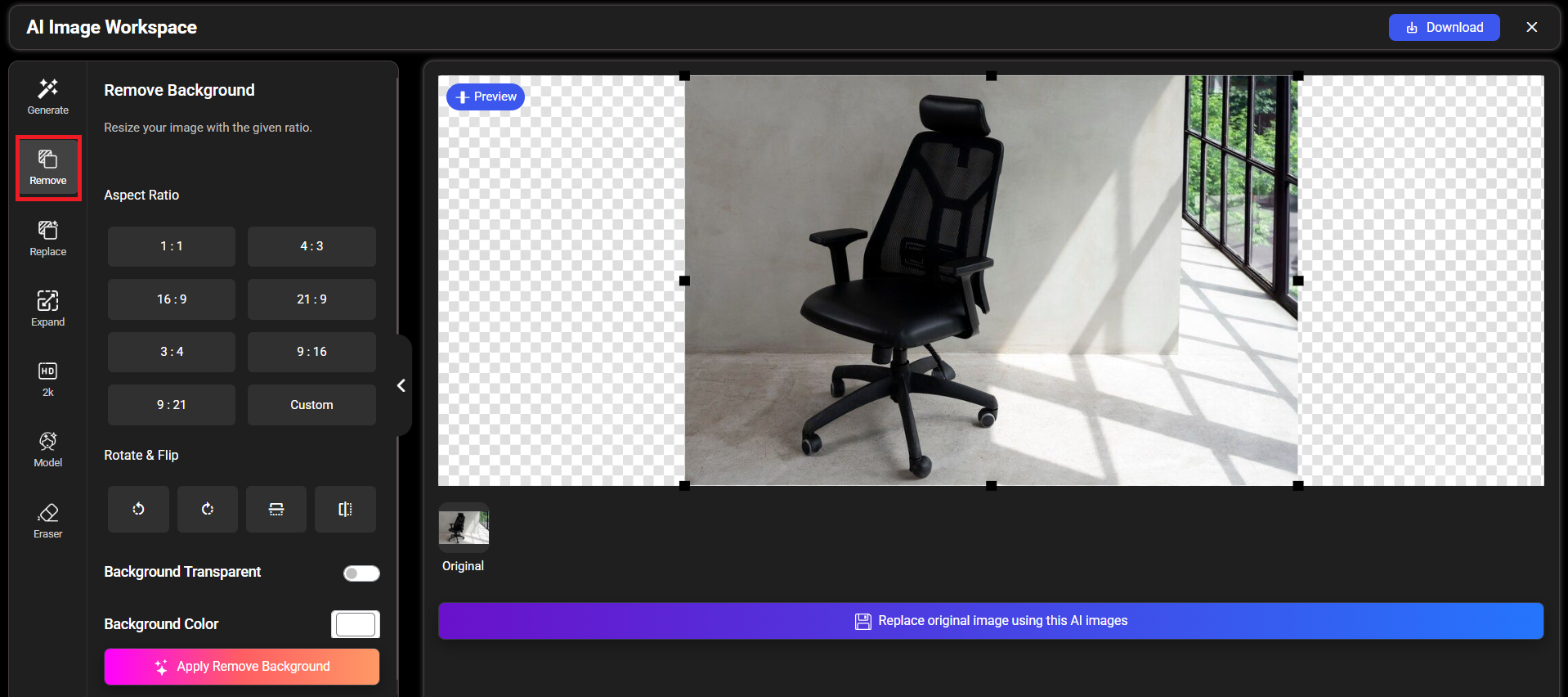The width and height of the screenshot is (1568, 697).
Task: Select the Original image thumbnail
Action: (464, 528)
